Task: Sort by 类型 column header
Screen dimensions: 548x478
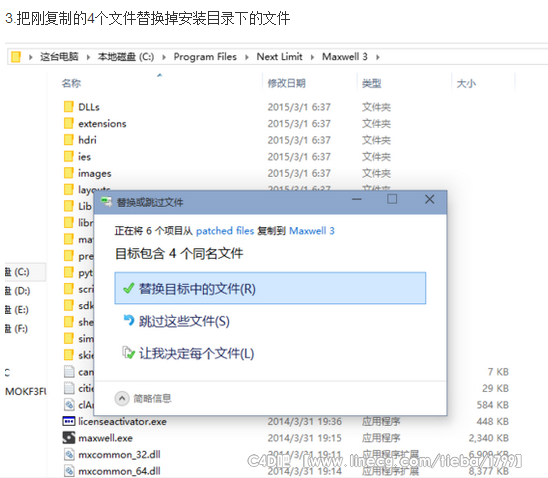Action: pos(372,83)
